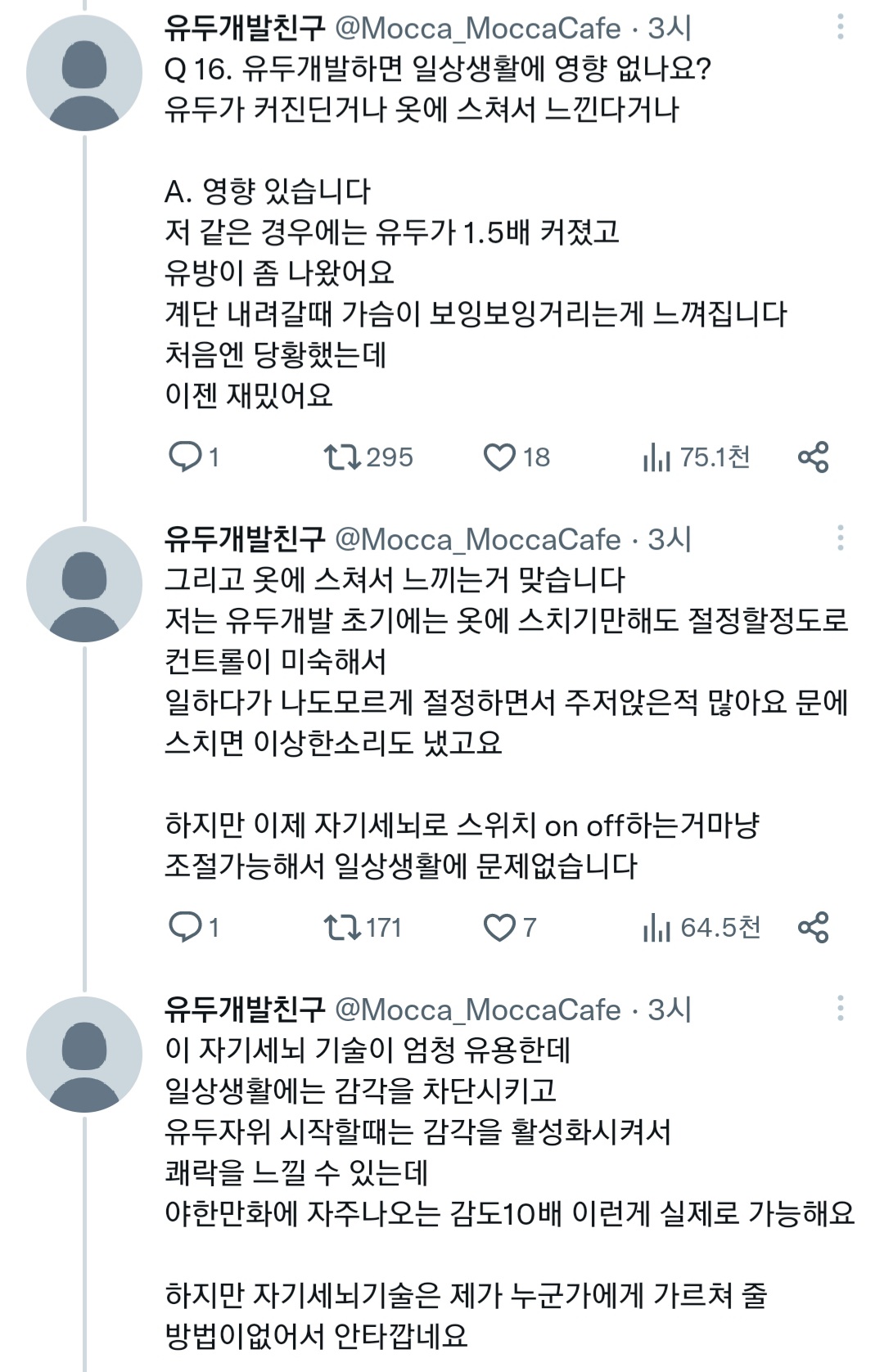Open the reply icon beside 171 retweets

pyautogui.click(x=184, y=927)
